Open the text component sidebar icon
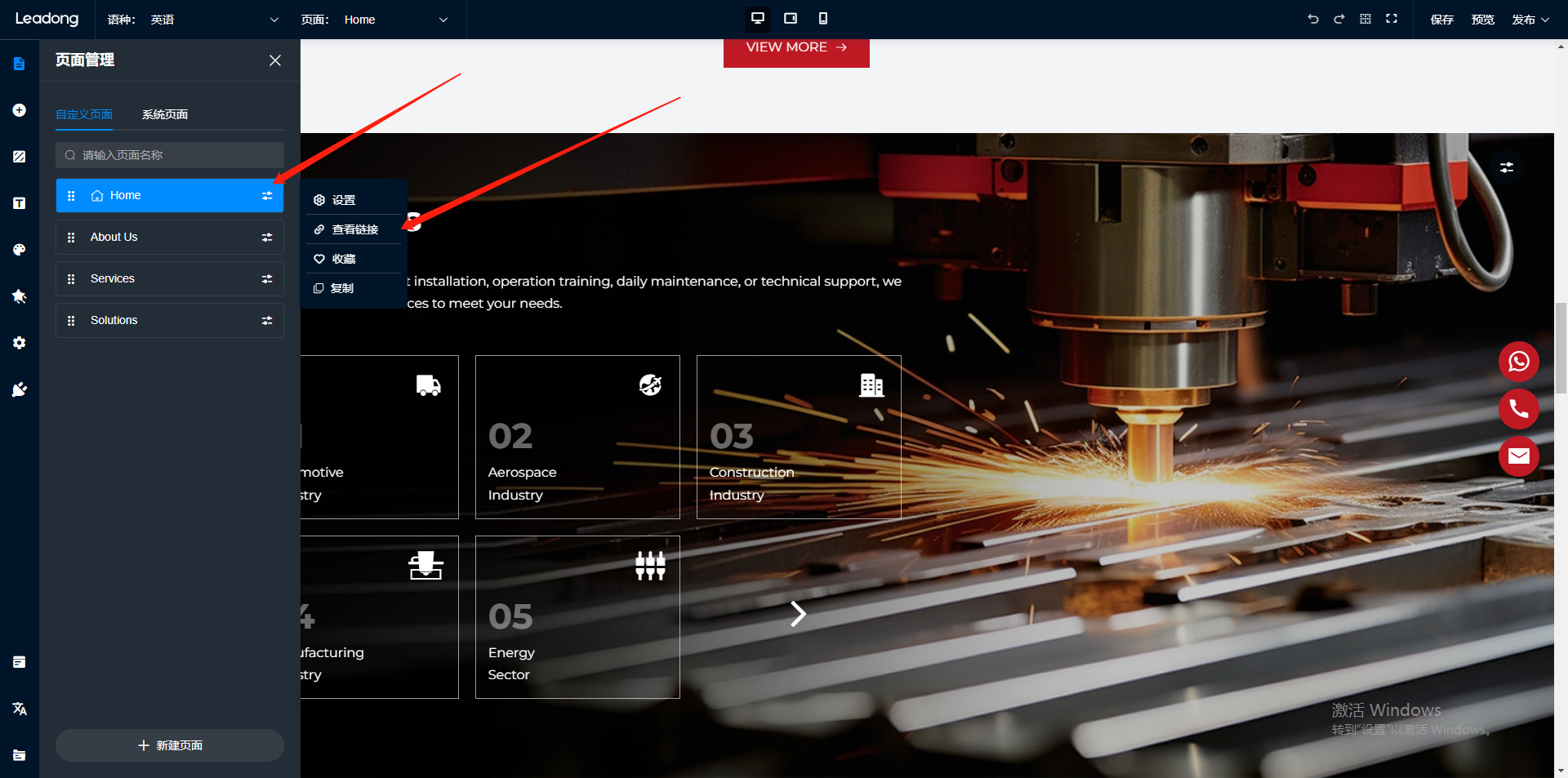 click(20, 203)
